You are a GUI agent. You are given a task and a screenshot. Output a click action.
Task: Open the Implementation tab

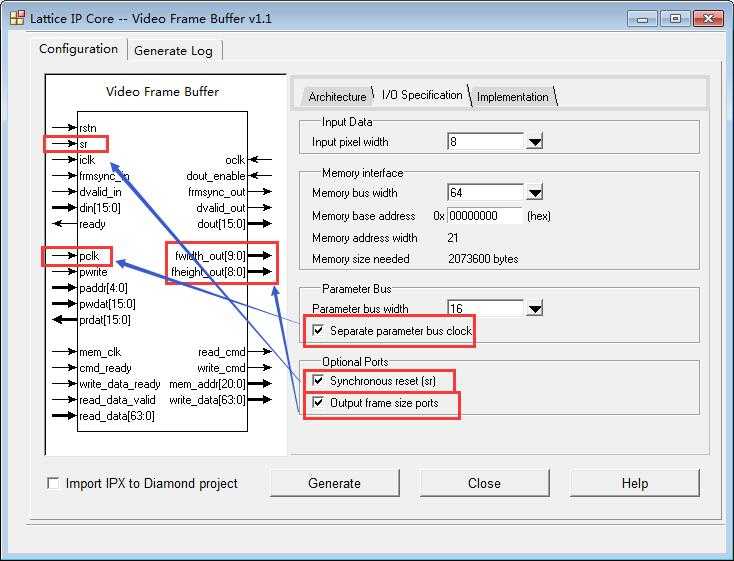pos(513,96)
